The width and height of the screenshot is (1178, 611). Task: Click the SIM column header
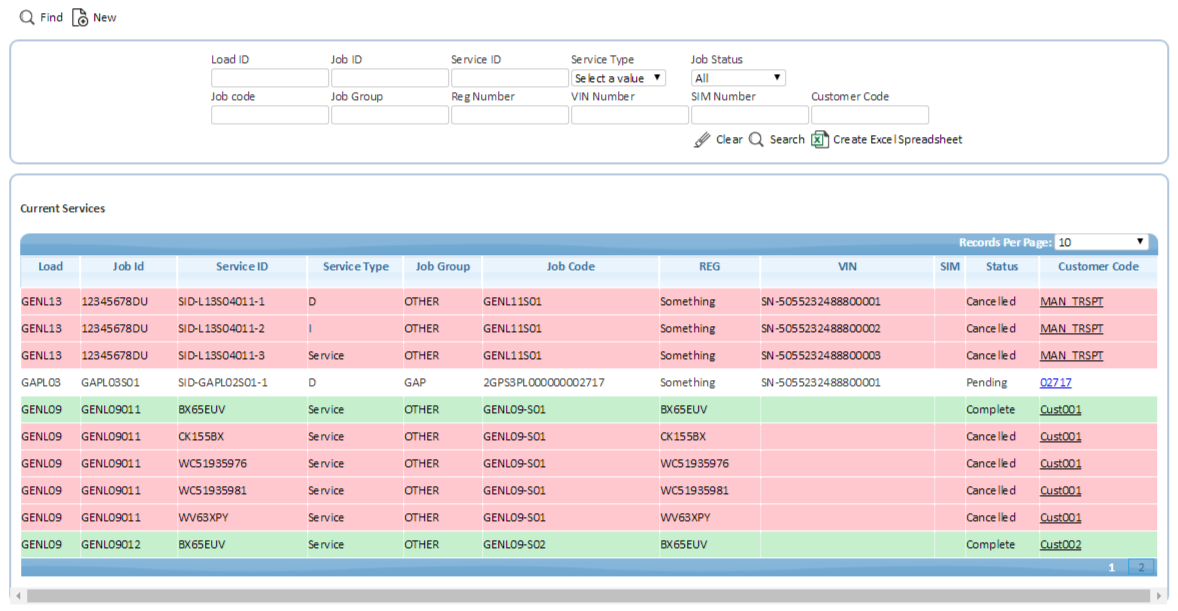click(950, 267)
